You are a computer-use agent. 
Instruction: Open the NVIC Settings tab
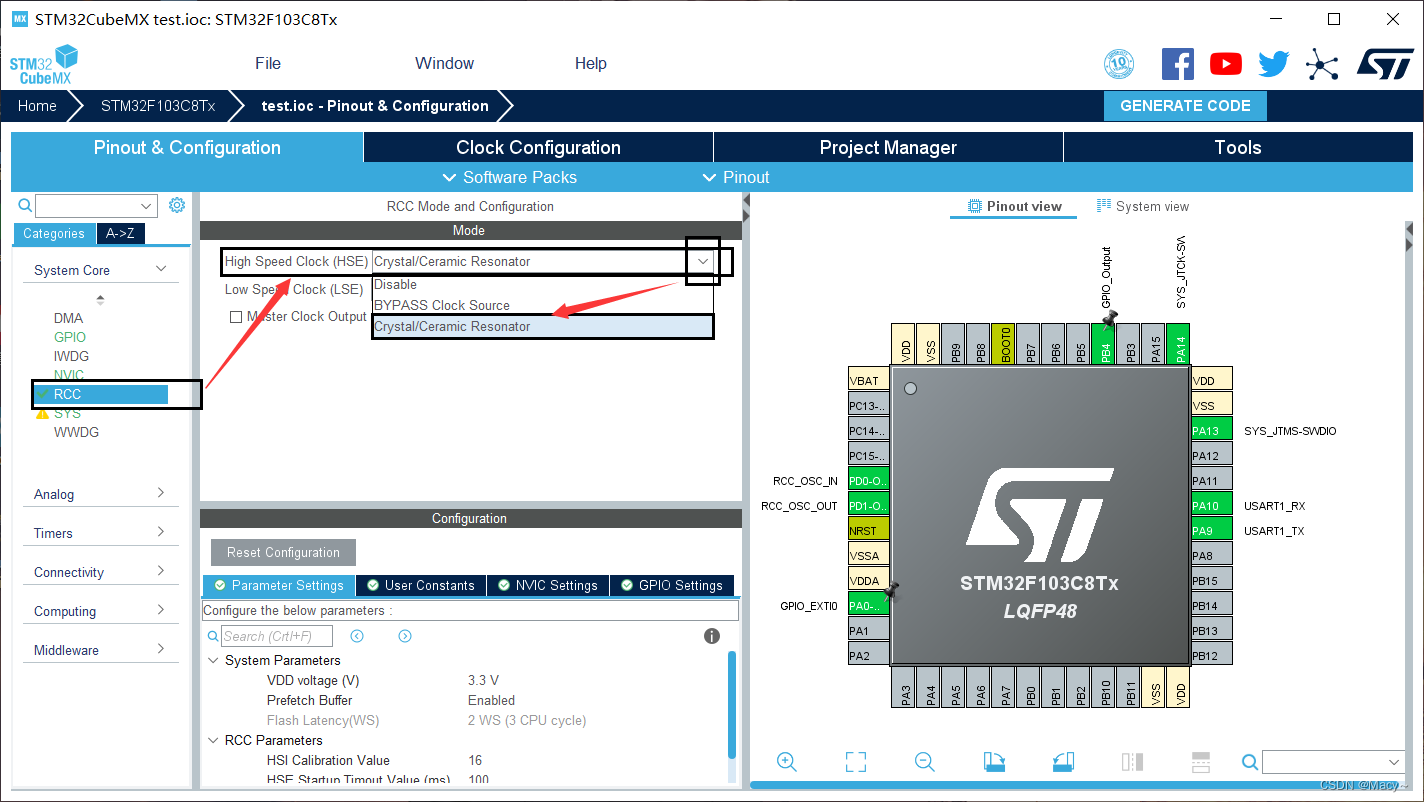(x=548, y=585)
